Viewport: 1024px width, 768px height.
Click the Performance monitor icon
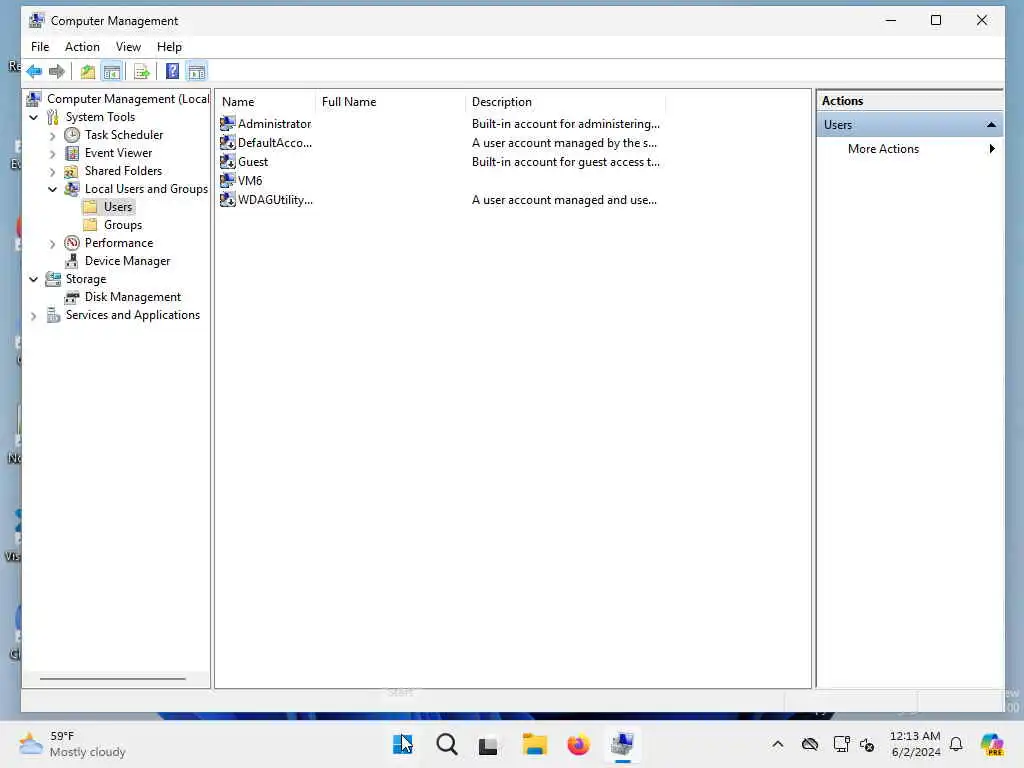pyautogui.click(x=72, y=243)
